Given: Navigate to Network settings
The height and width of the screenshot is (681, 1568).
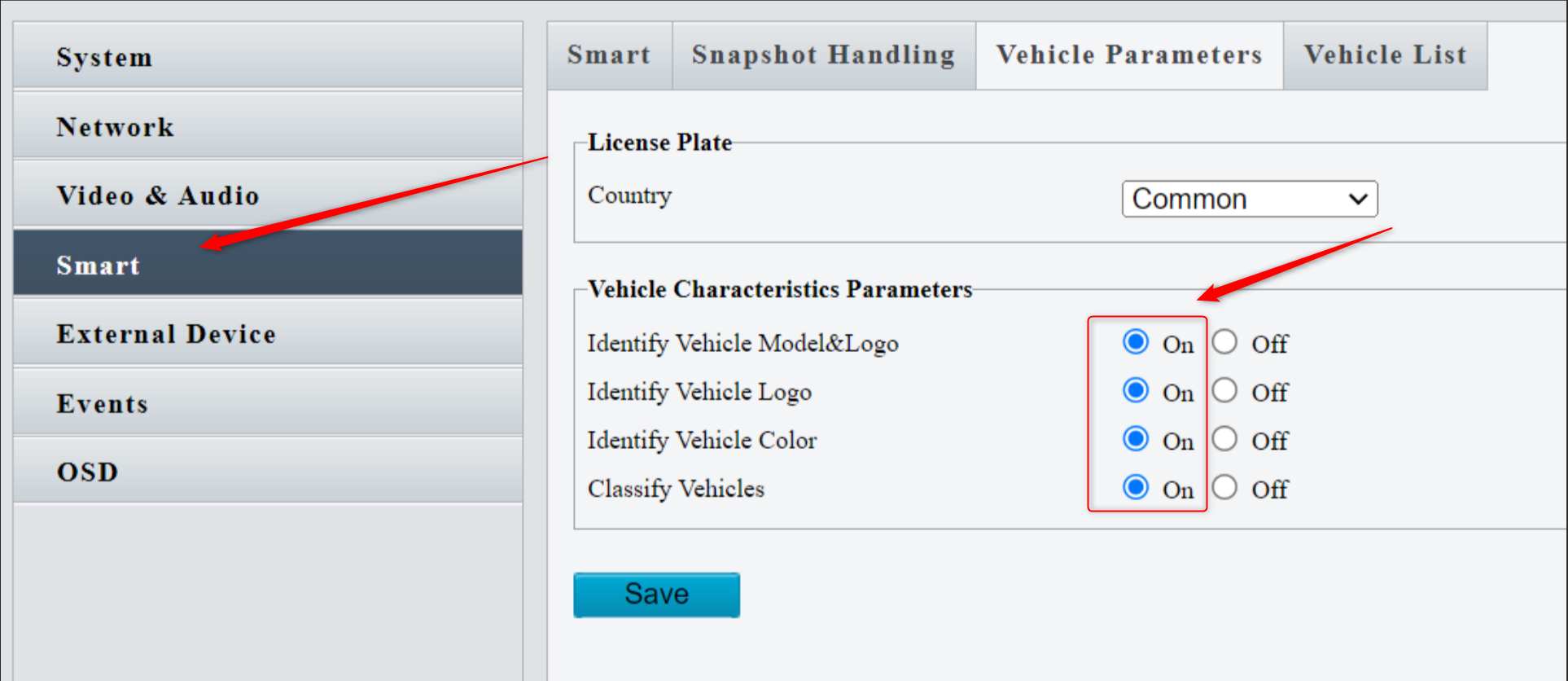Looking at the screenshot, I should pyautogui.click(x=115, y=126).
